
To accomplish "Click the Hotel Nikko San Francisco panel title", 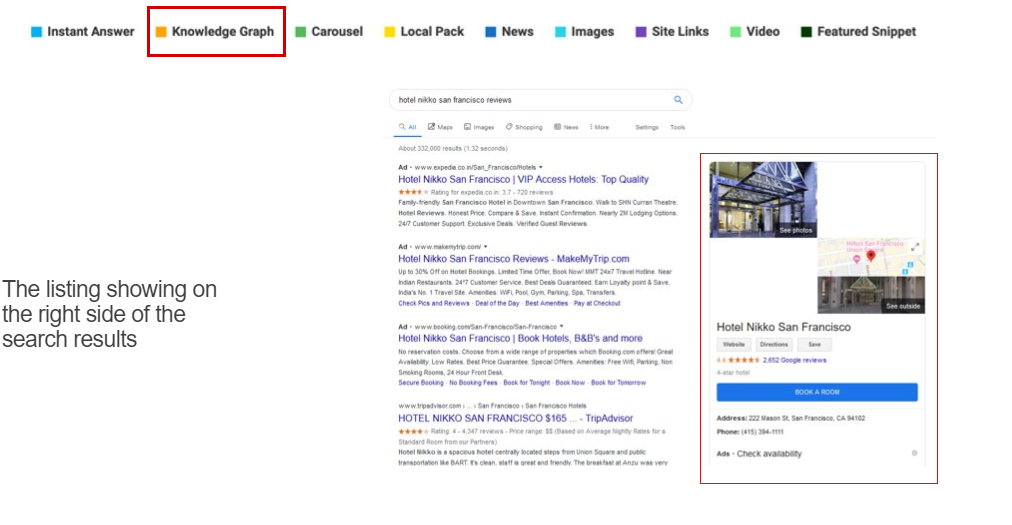I will pyautogui.click(x=784, y=327).
